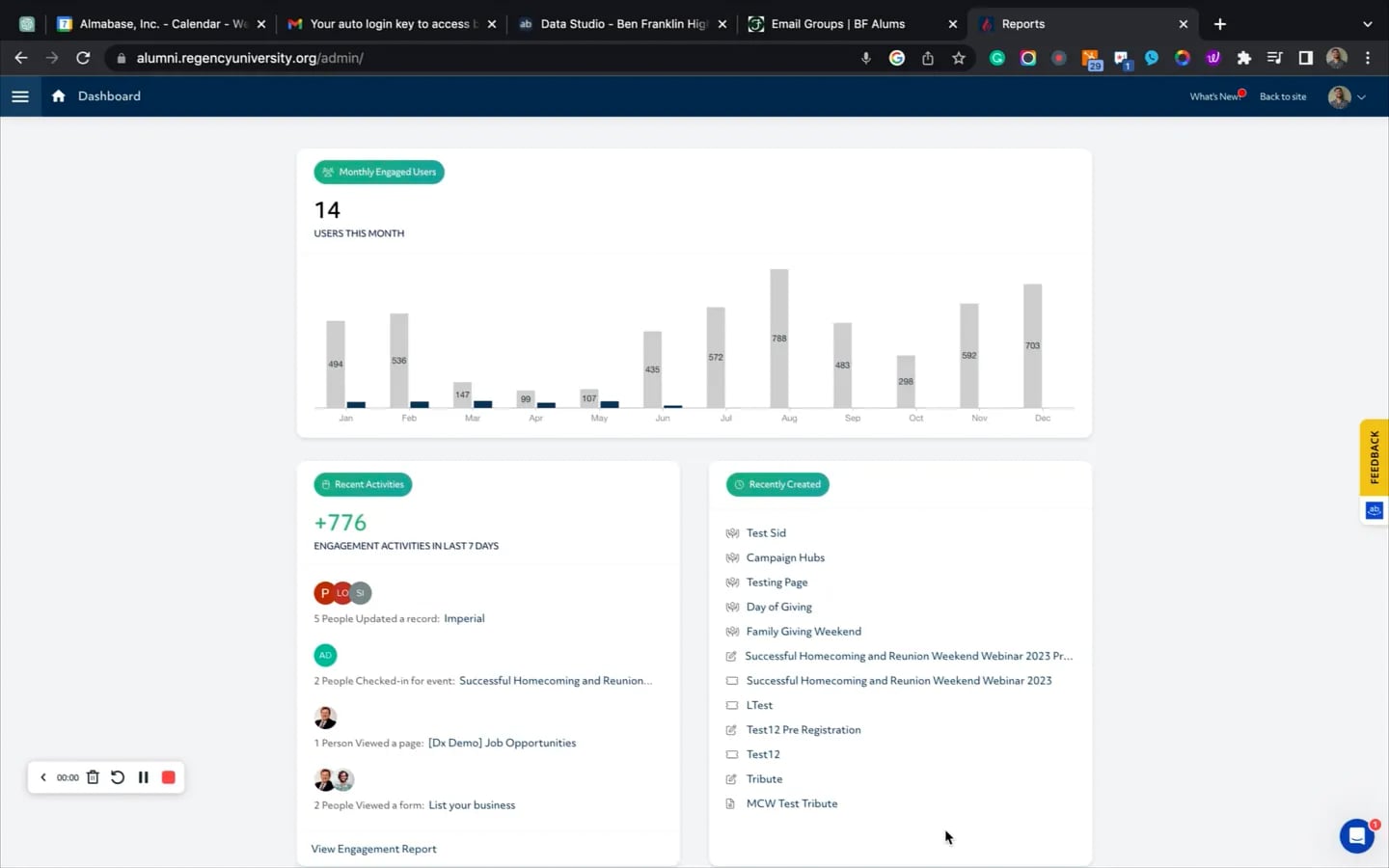Go Back to site

pyautogui.click(x=1283, y=96)
